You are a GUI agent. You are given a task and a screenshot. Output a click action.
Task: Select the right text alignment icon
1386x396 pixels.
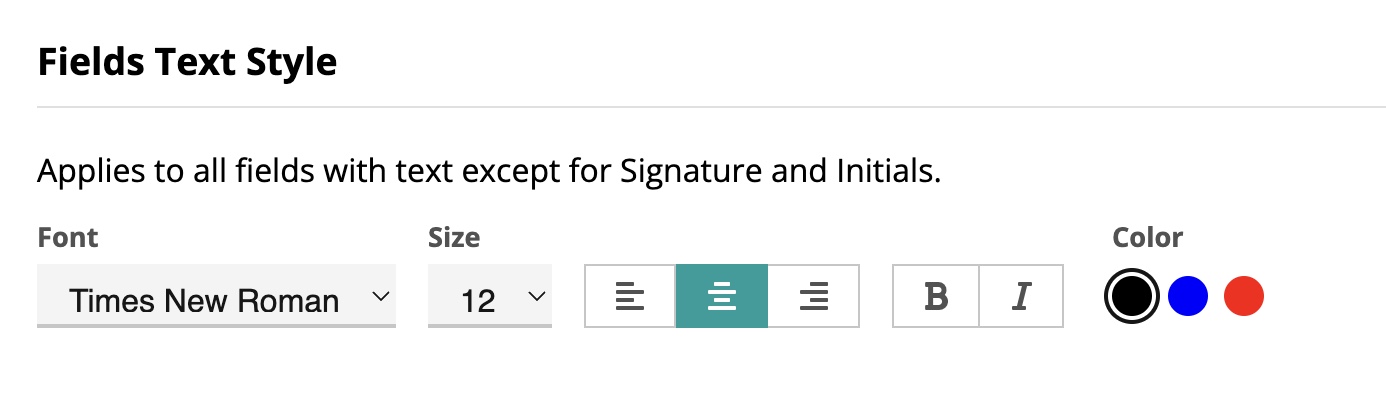814,296
